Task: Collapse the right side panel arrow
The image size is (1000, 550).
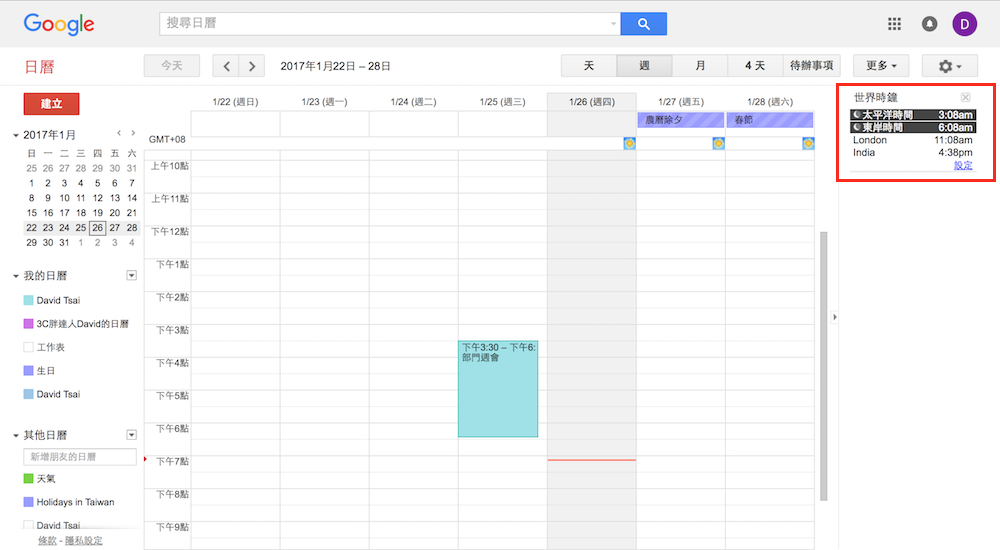Action: (x=835, y=317)
